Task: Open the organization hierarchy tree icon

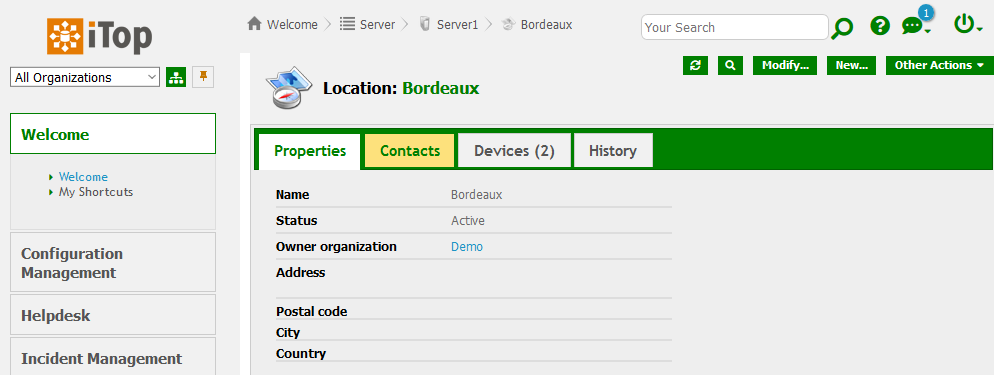Action: (x=176, y=77)
